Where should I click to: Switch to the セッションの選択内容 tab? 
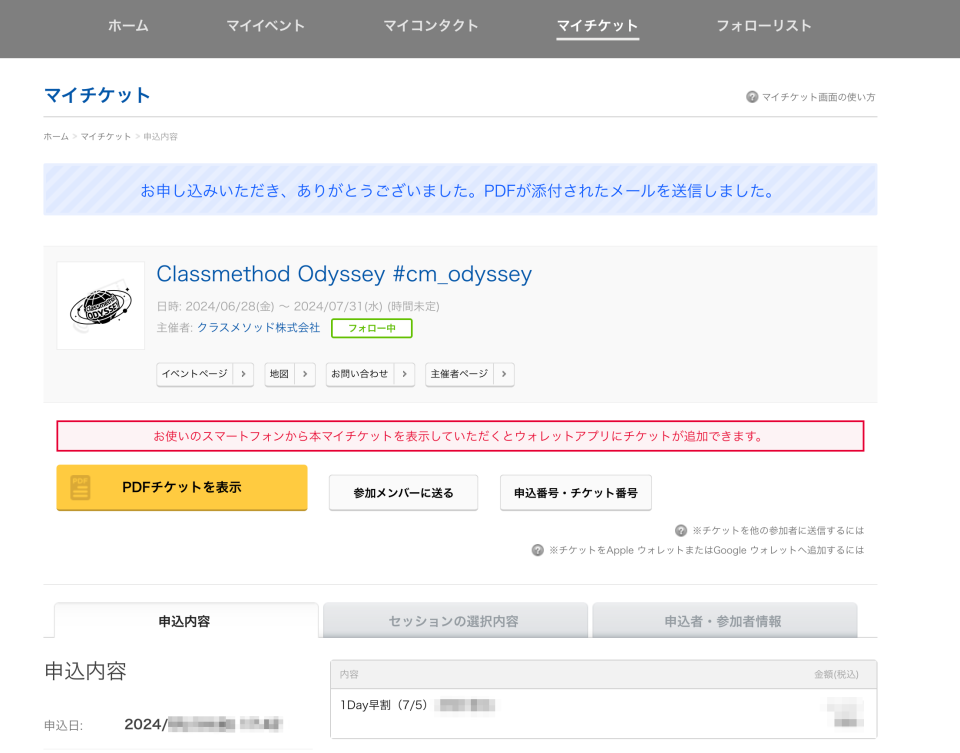(453, 619)
